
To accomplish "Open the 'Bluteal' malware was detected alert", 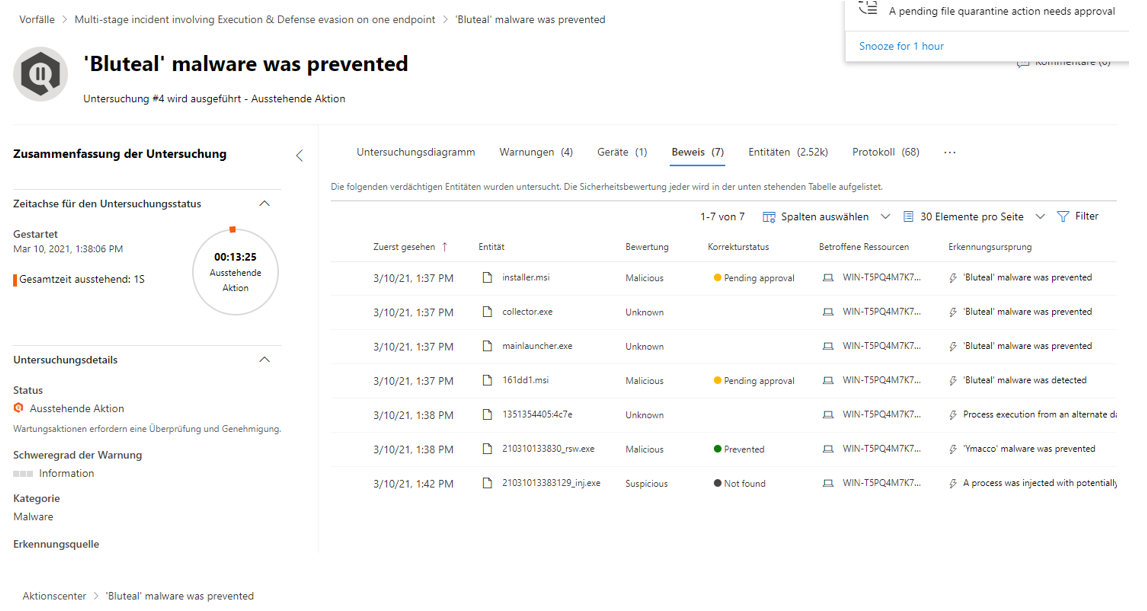I will 1025,381.
